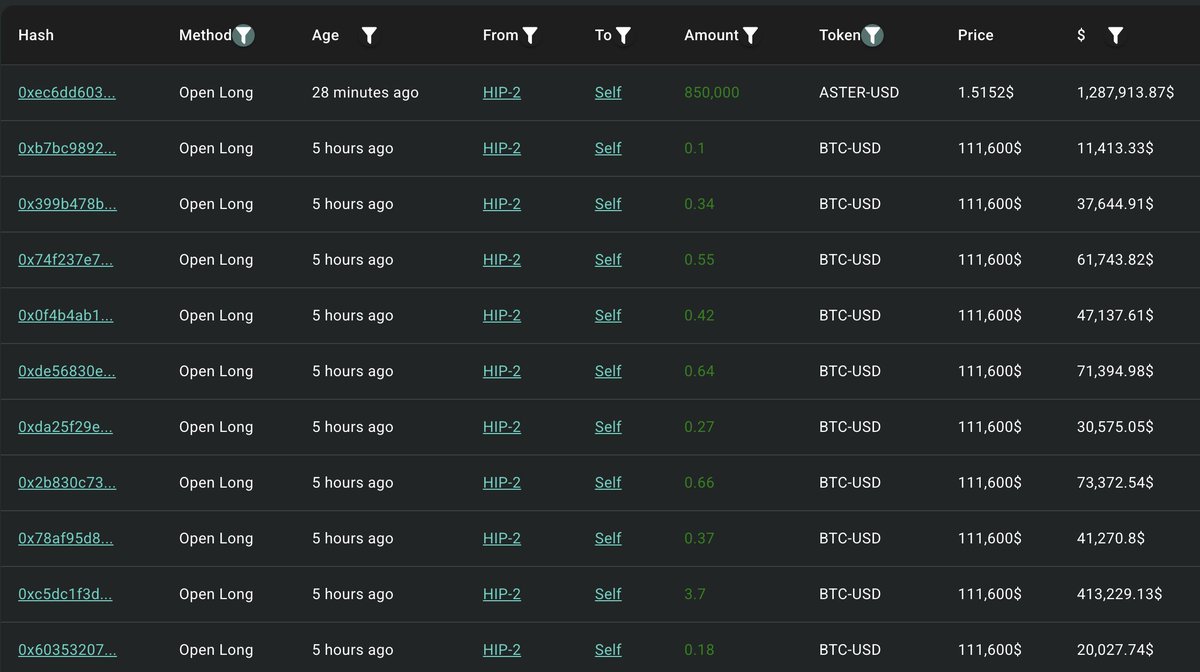1200x672 pixels.
Task: Select the 1,287,913.87$ value cell
Action: pos(1125,93)
